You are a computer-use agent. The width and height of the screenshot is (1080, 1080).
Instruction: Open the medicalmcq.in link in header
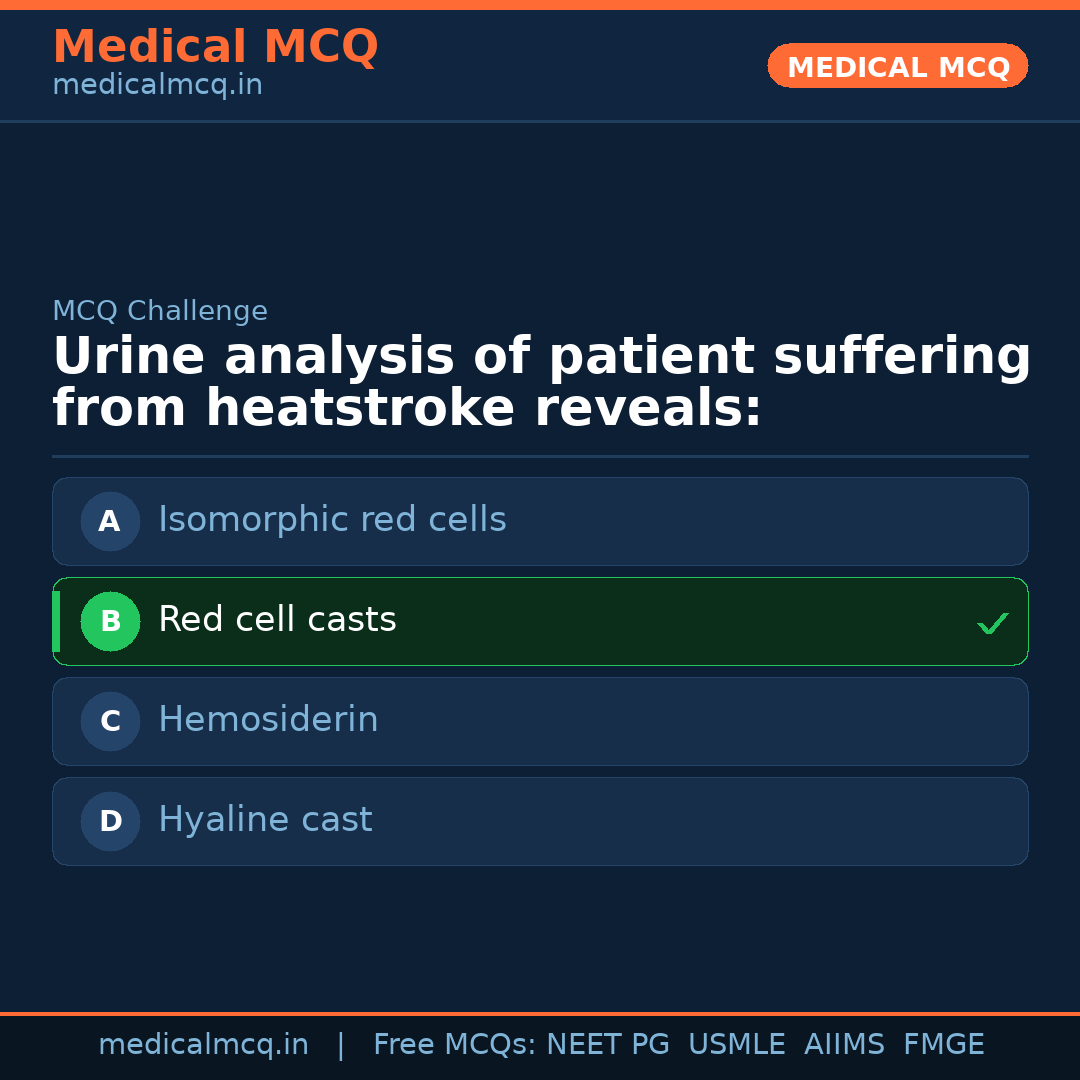(x=157, y=86)
